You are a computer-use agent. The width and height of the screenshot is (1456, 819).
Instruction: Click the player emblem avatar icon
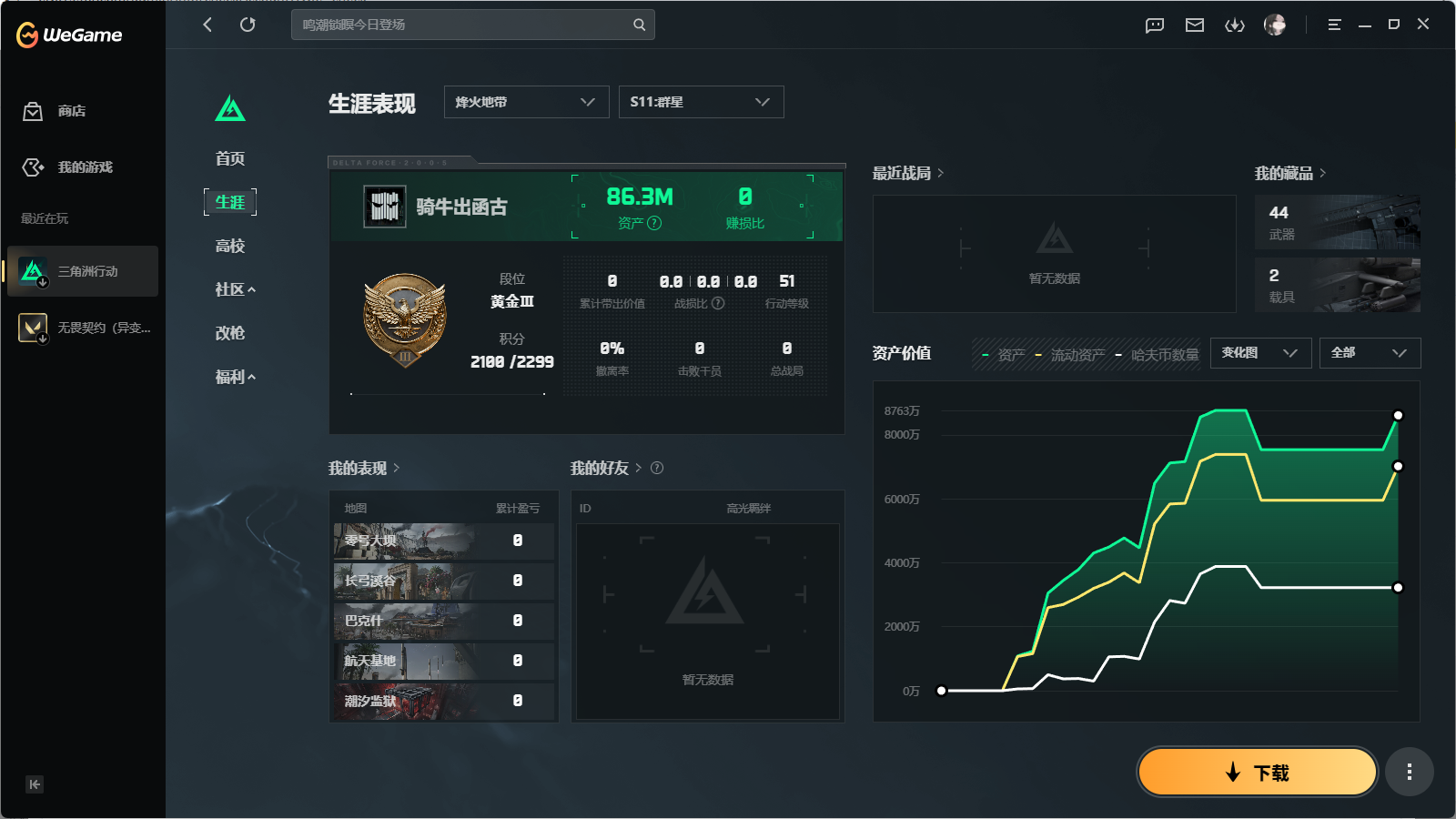pyautogui.click(x=385, y=207)
